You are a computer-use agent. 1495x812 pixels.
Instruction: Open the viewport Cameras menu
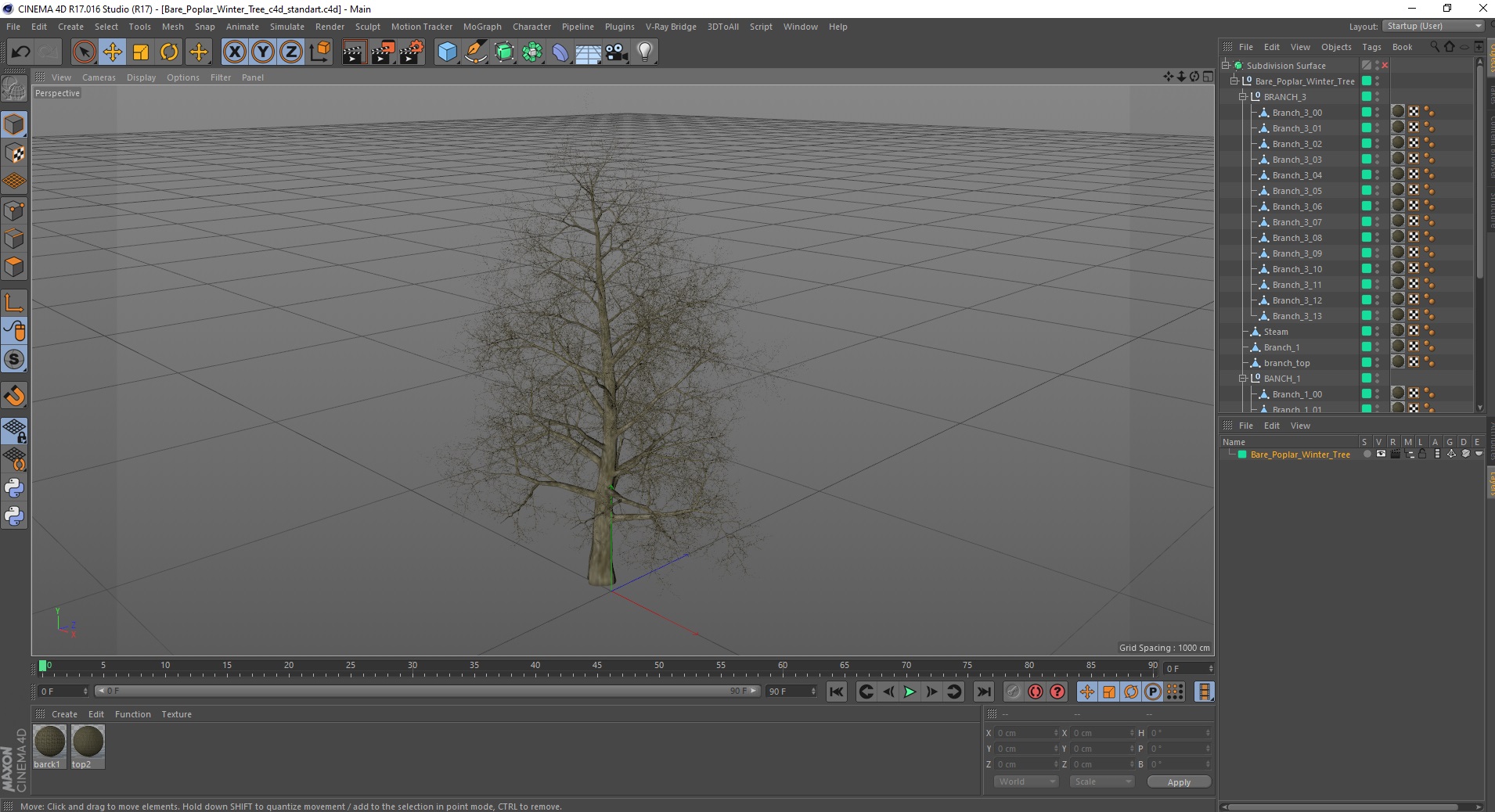pos(99,77)
